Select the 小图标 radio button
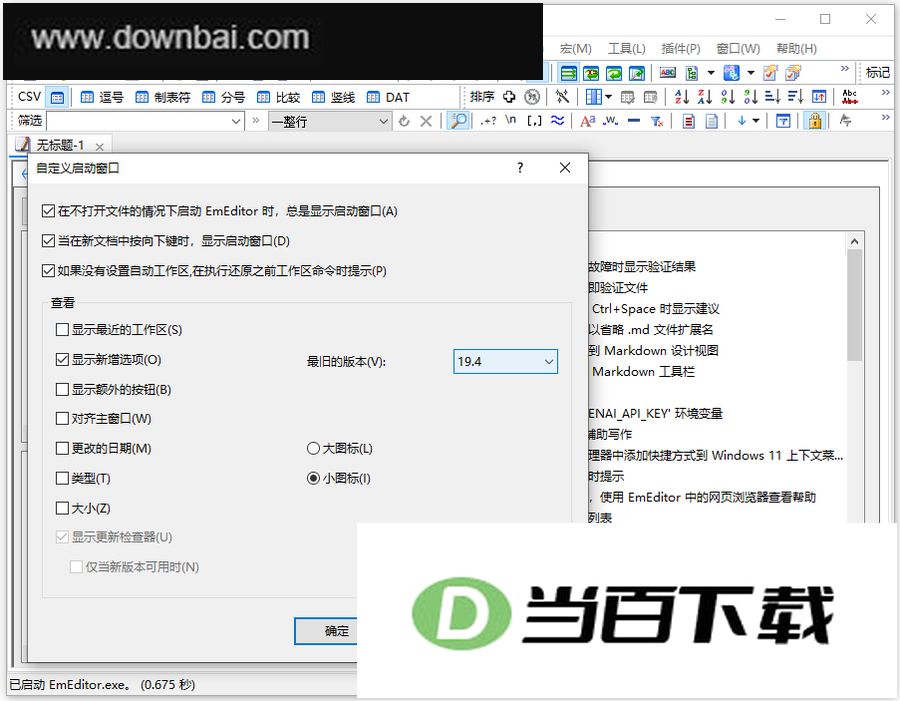 tap(313, 478)
